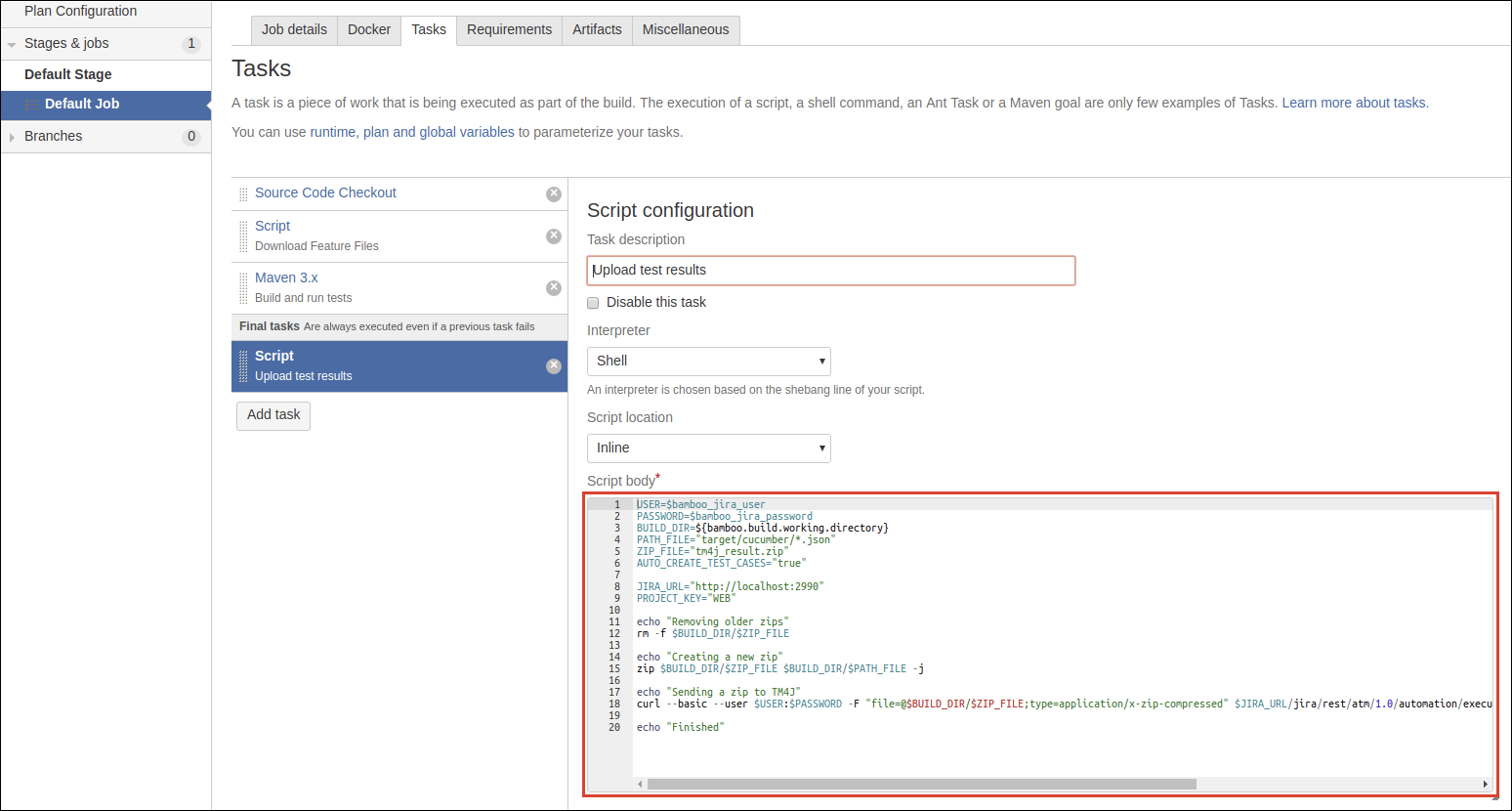Viewport: 1512px width, 811px height.
Task: Click the script body horizontal scrollbar
Action: coord(921,784)
